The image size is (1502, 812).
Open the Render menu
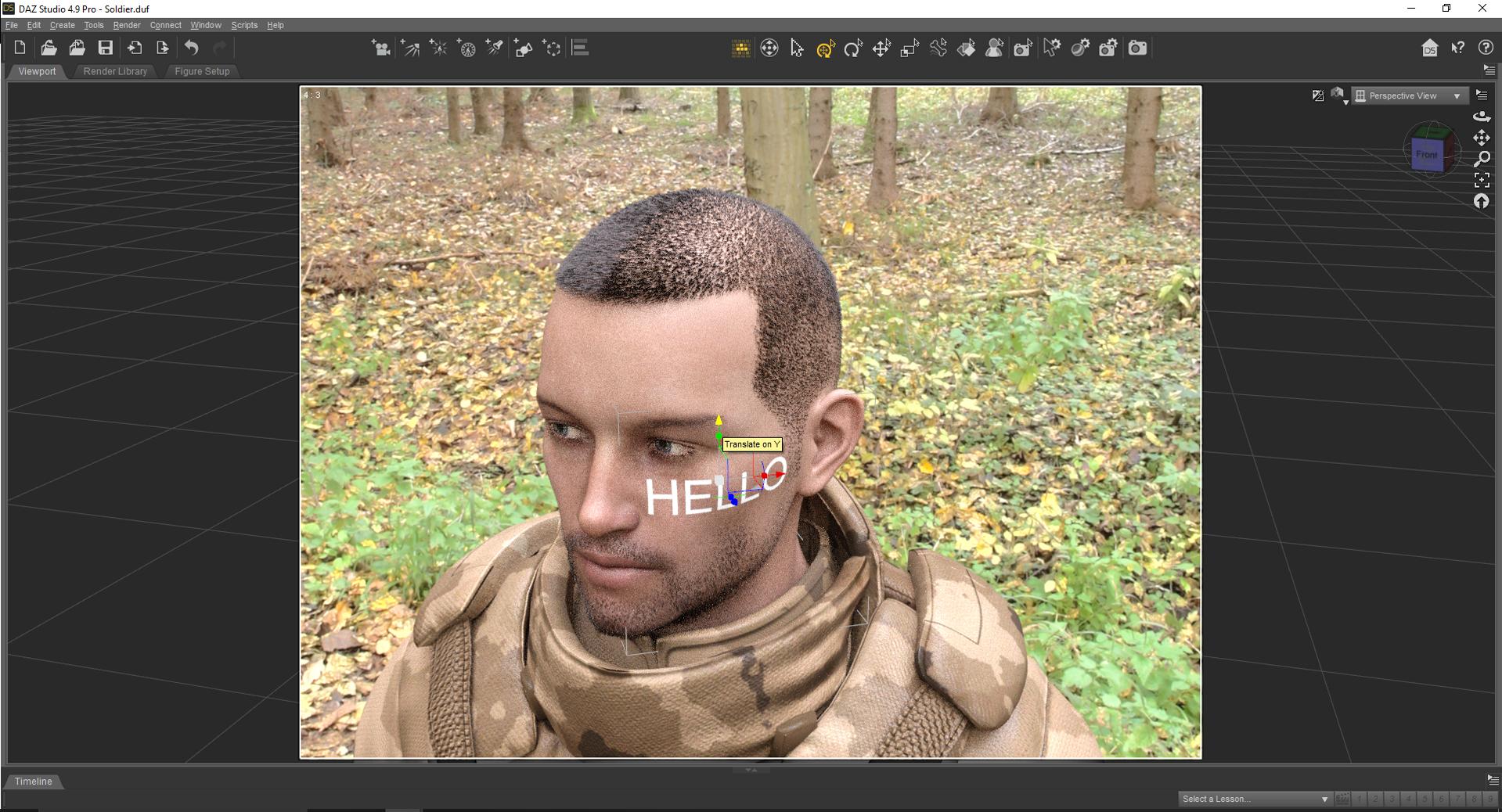(x=127, y=25)
